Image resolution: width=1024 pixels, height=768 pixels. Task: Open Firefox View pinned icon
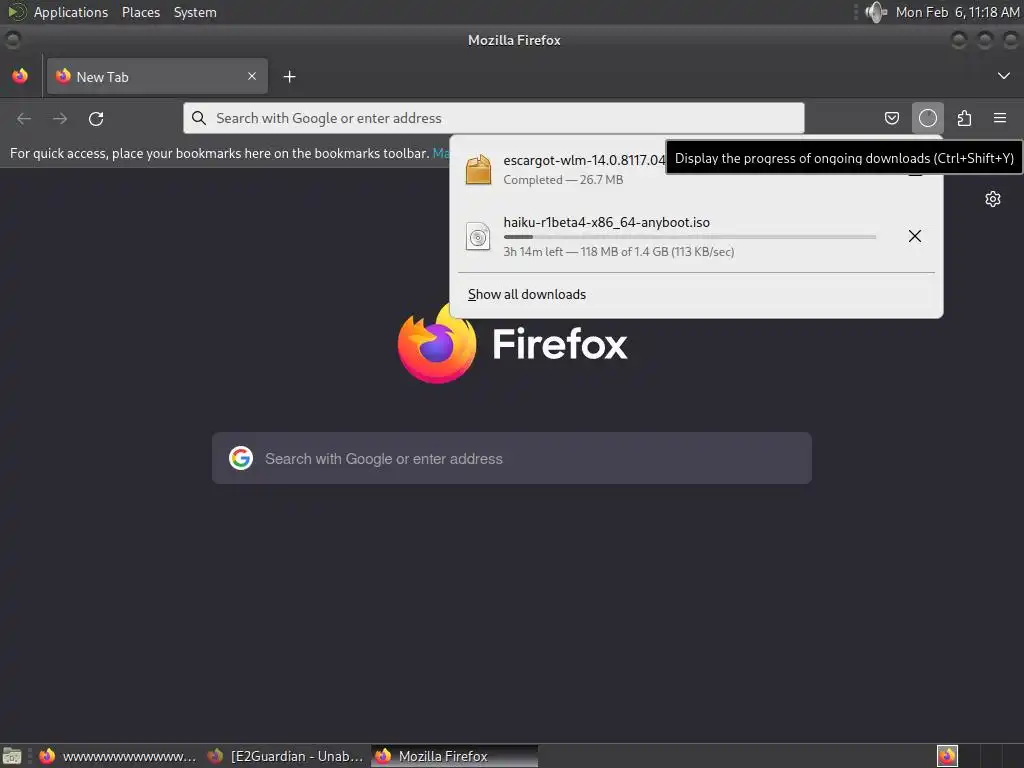click(20, 76)
